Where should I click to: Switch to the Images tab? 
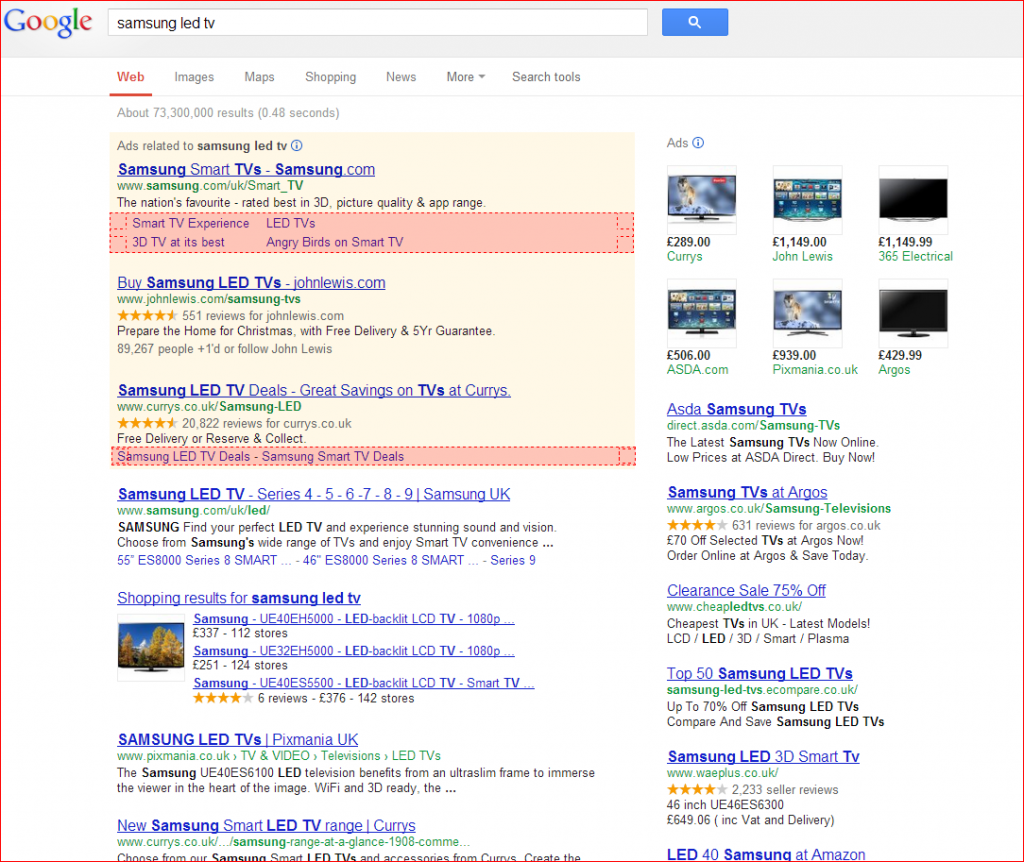pos(194,77)
